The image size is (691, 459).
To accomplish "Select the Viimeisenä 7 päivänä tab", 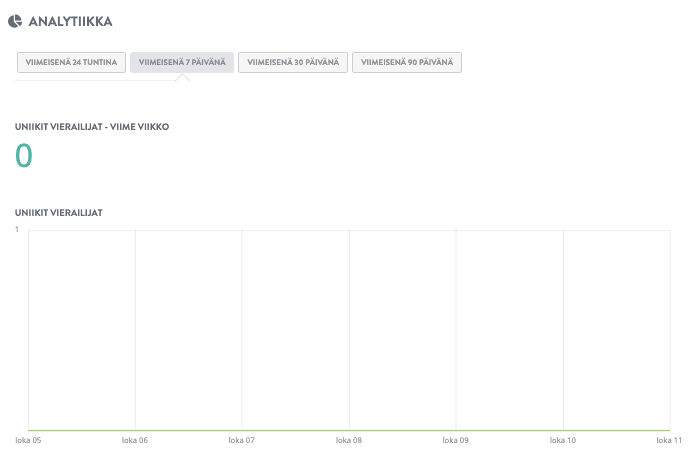I will [182, 63].
